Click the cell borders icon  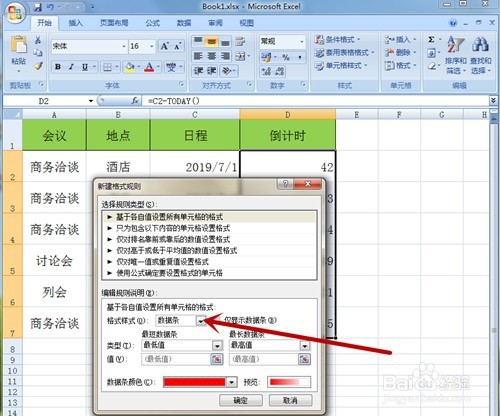tap(107, 67)
